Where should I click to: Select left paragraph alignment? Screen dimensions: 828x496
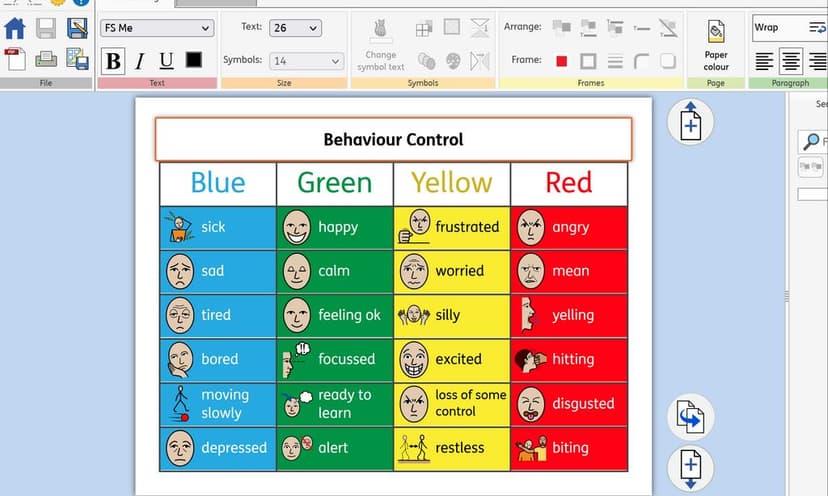(765, 61)
